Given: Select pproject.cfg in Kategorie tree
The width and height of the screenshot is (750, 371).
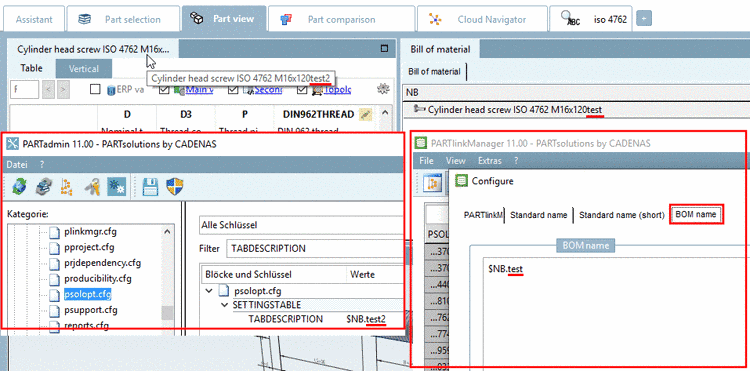Looking at the screenshot, I should pyautogui.click(x=89, y=248).
